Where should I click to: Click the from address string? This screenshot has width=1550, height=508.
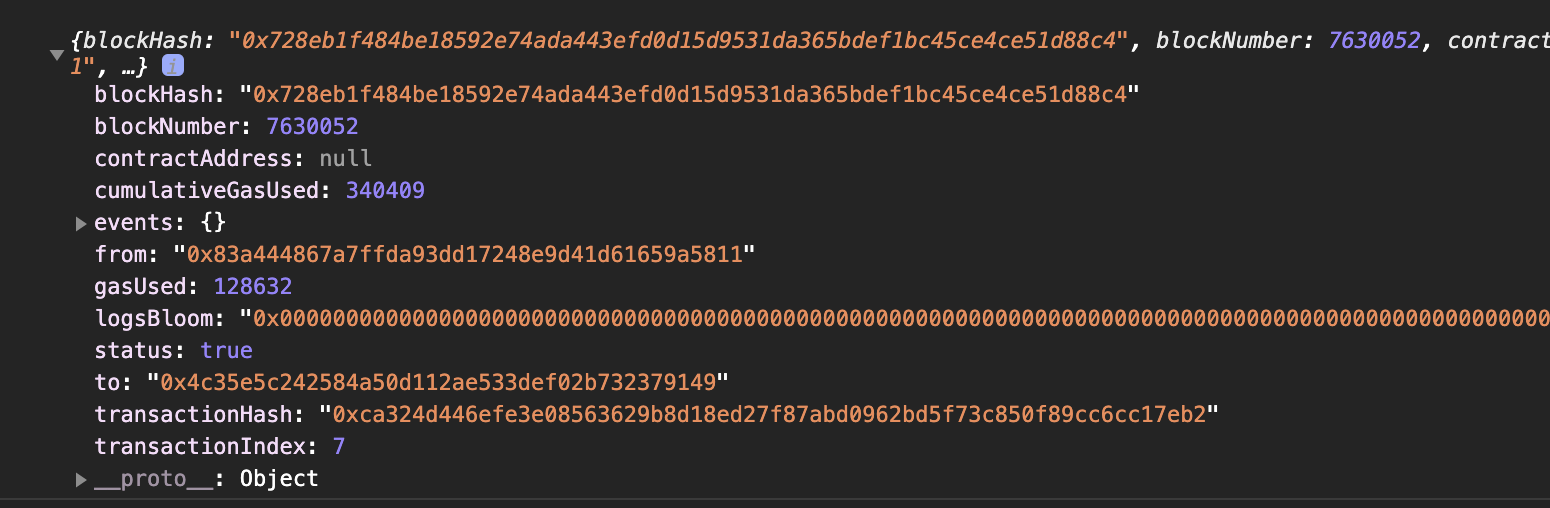pyautogui.click(x=463, y=255)
